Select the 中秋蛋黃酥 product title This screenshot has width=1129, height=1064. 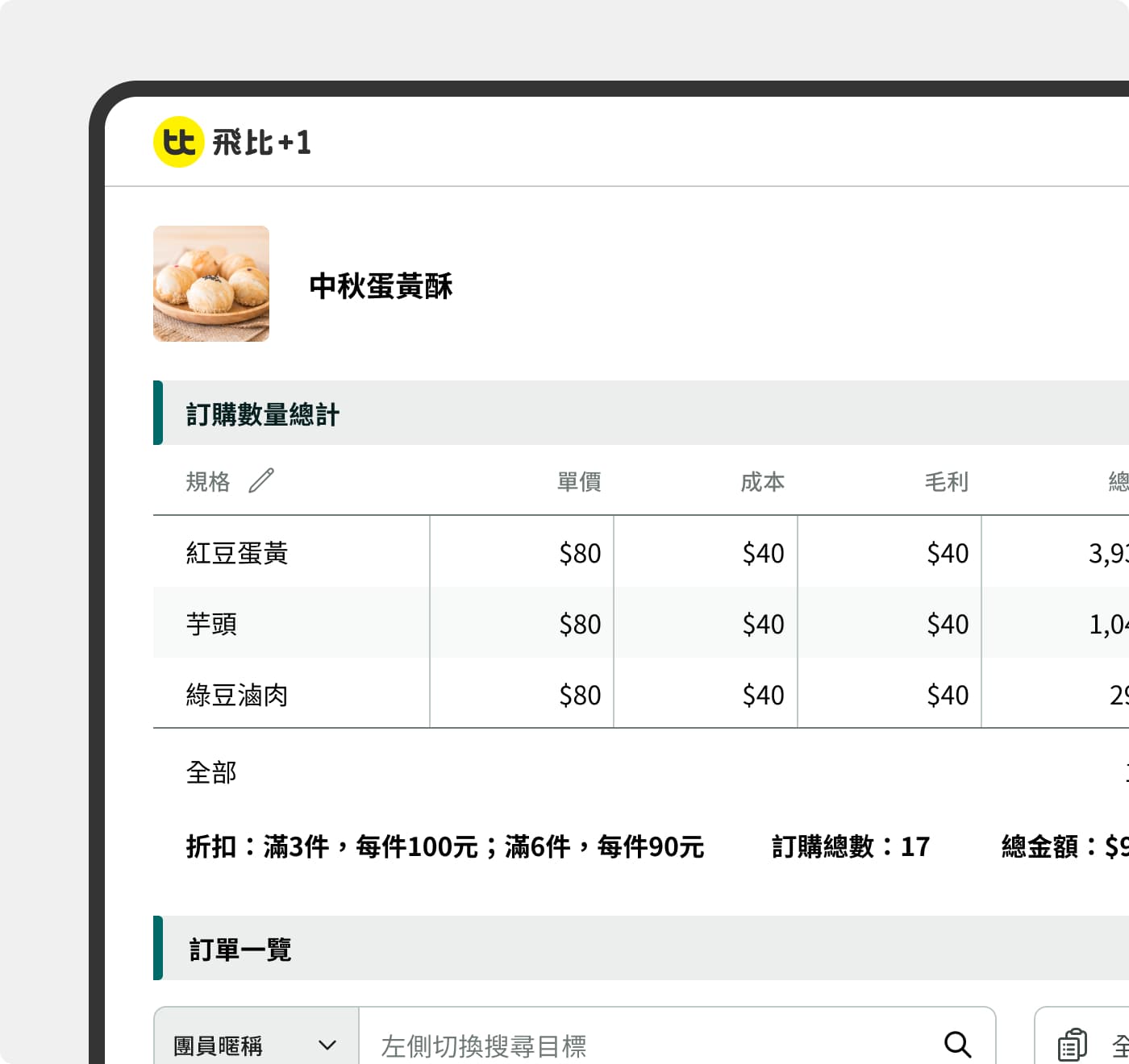(381, 286)
